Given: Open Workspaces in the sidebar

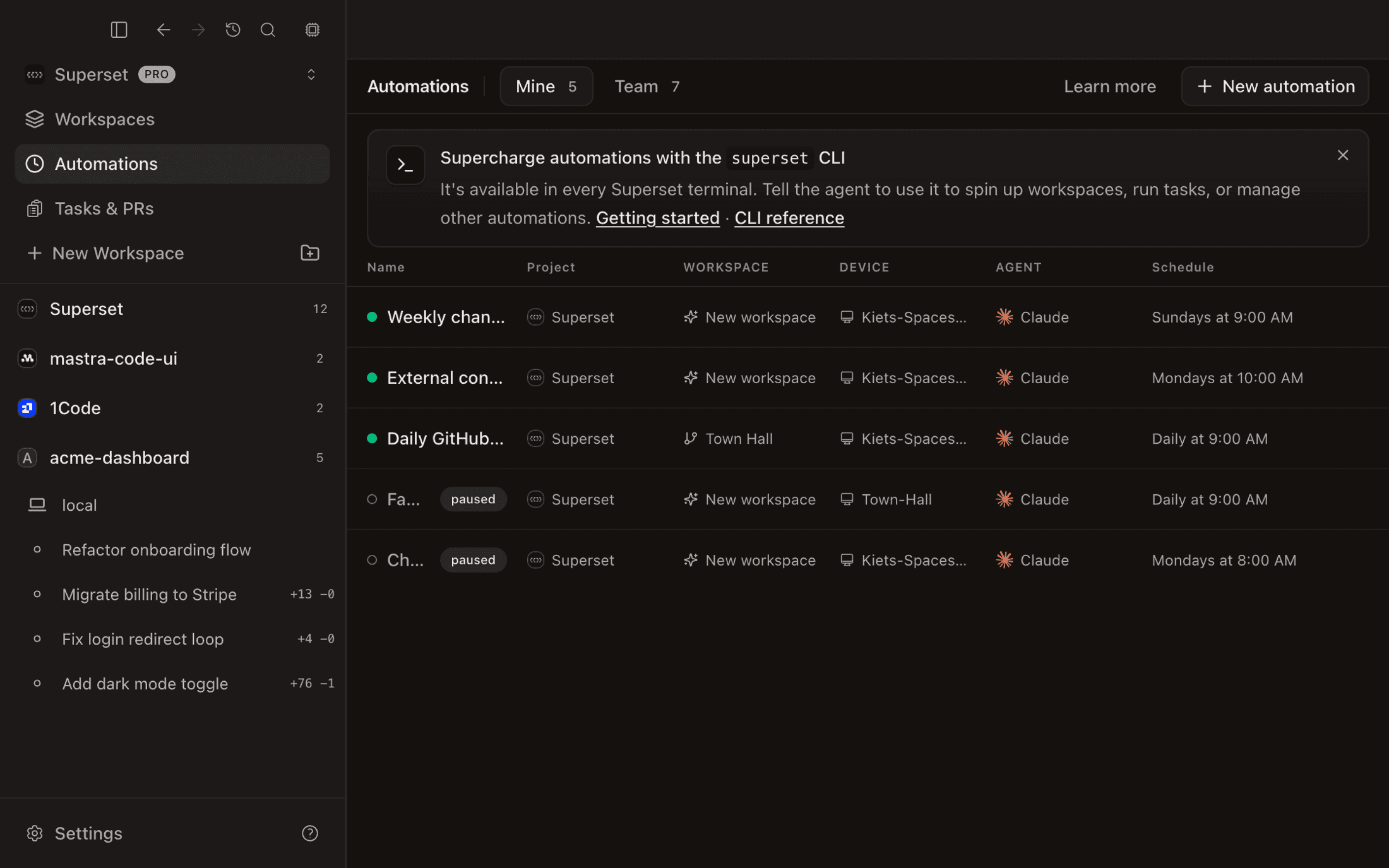Looking at the screenshot, I should (172, 119).
